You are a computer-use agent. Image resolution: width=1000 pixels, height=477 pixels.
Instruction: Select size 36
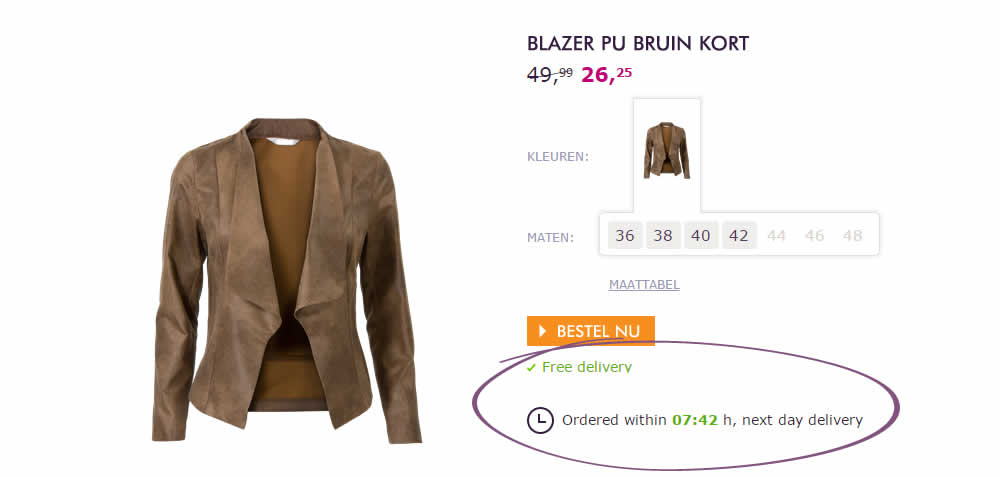click(625, 236)
